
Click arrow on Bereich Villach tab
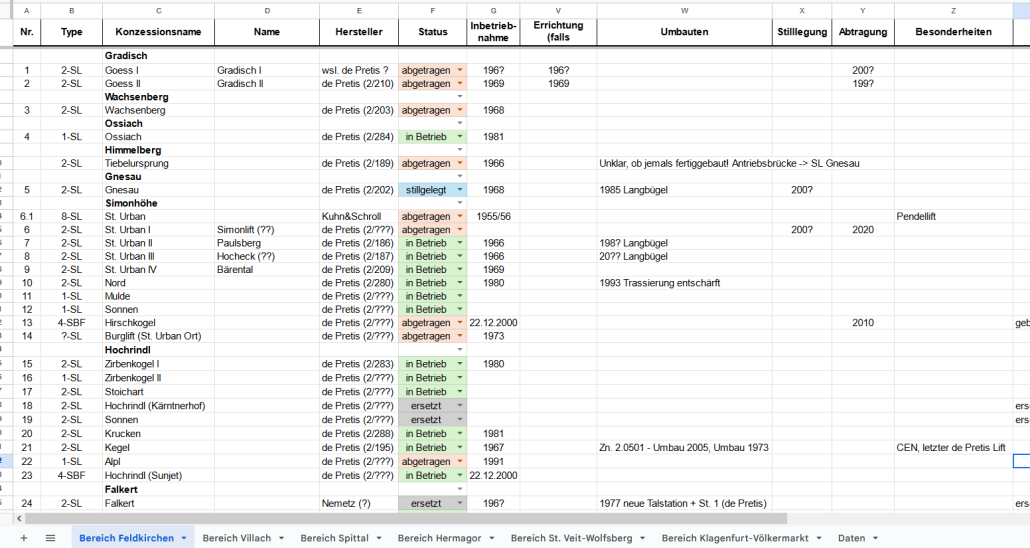point(281,538)
